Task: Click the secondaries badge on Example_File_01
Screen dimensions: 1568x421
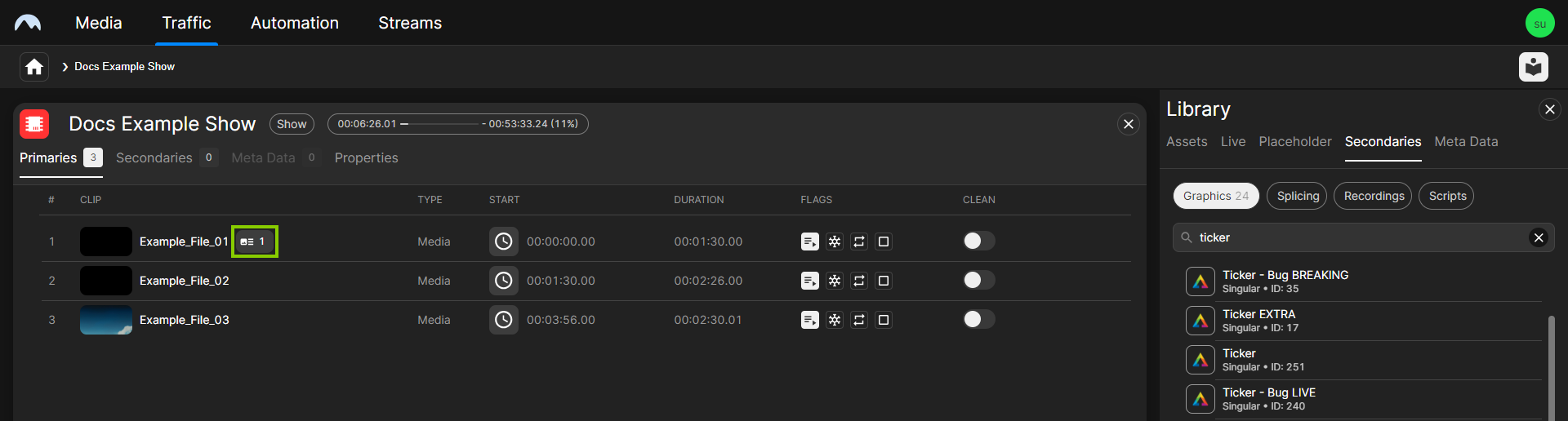Action: 254,242
